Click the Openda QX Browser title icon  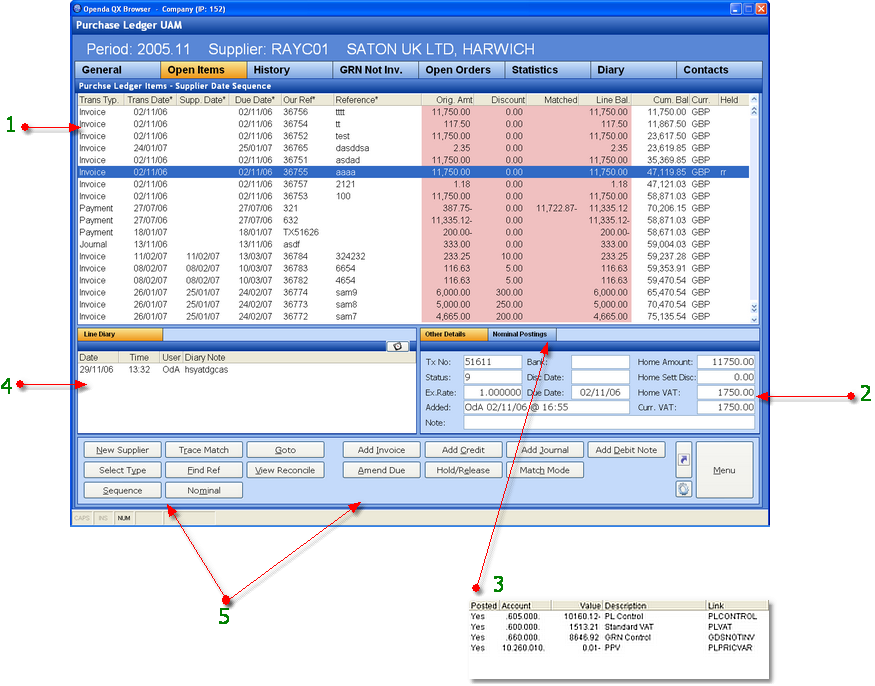[78, 8]
